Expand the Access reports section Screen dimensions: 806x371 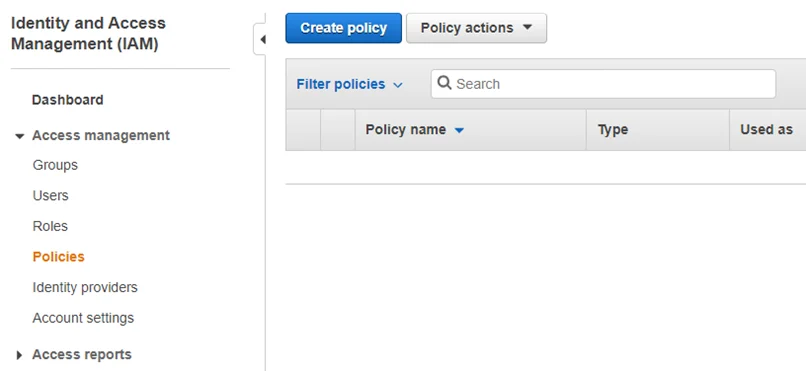(x=20, y=355)
